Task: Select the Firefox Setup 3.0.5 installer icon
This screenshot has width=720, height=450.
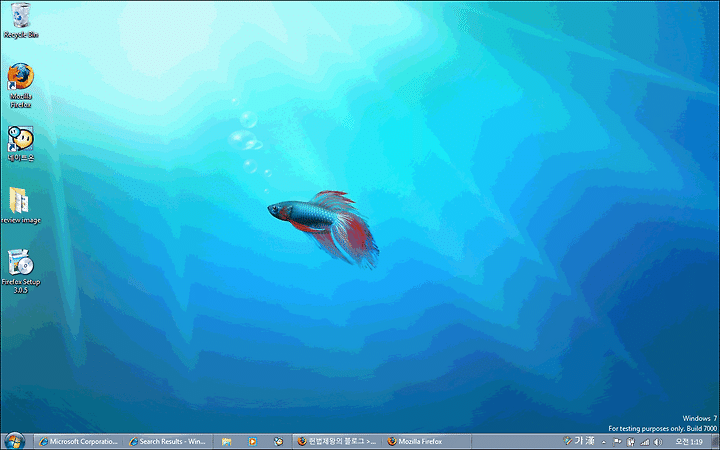Action: tap(21, 271)
